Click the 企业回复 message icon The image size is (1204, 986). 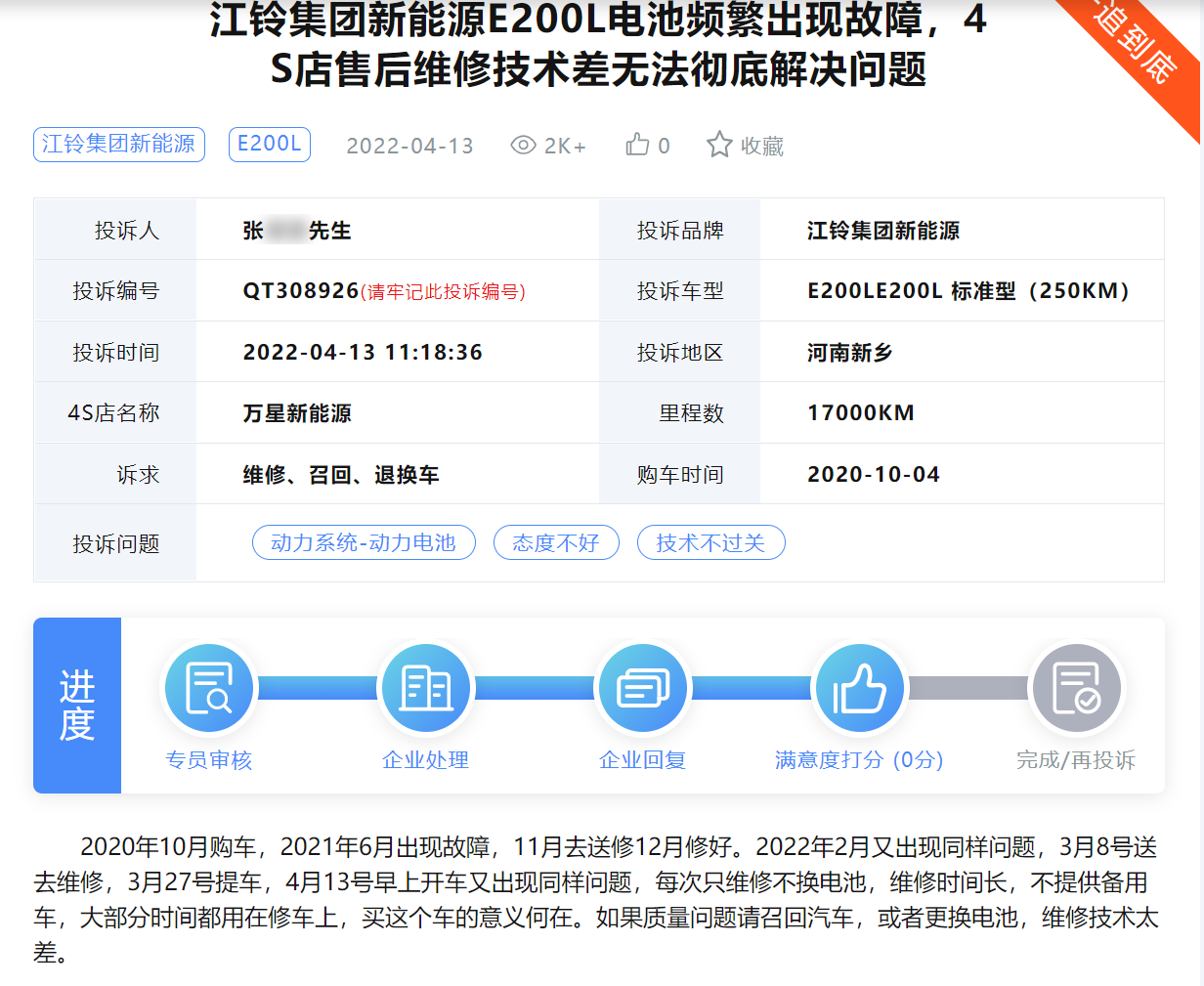point(643,689)
